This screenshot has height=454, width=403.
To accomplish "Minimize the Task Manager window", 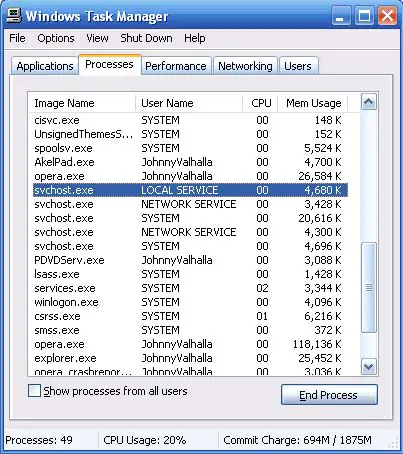I will [340, 16].
